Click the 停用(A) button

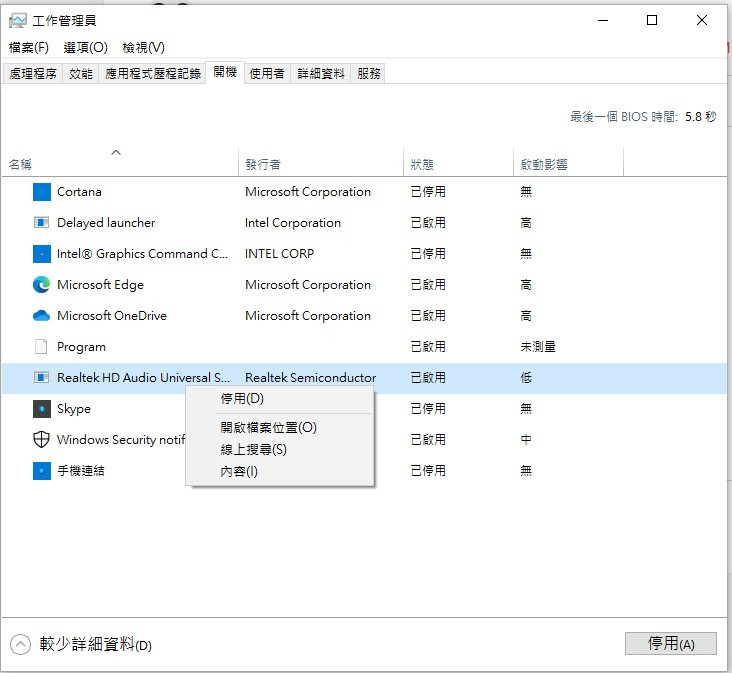tap(670, 644)
